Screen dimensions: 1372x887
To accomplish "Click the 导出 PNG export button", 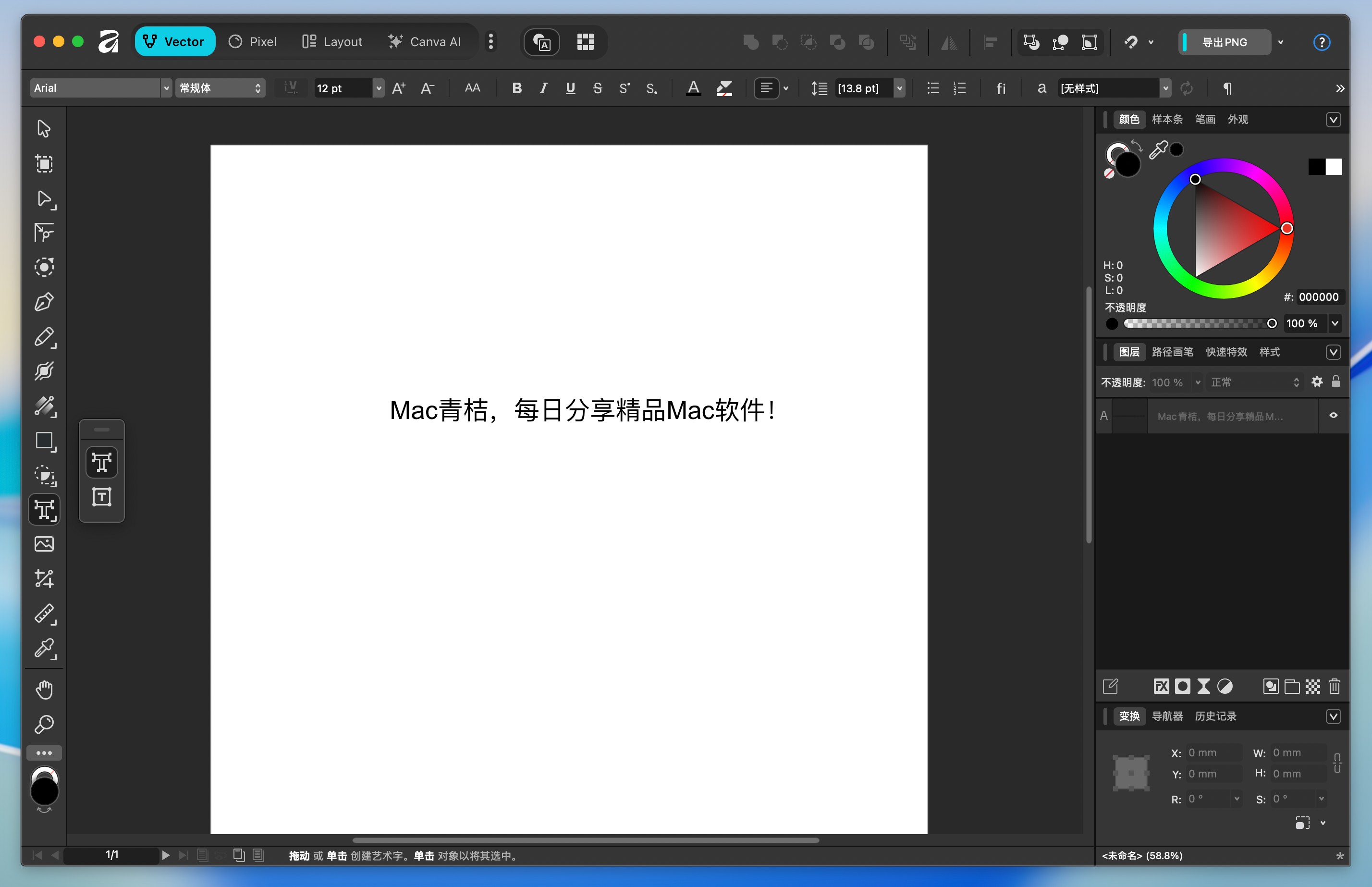I will click(1224, 42).
